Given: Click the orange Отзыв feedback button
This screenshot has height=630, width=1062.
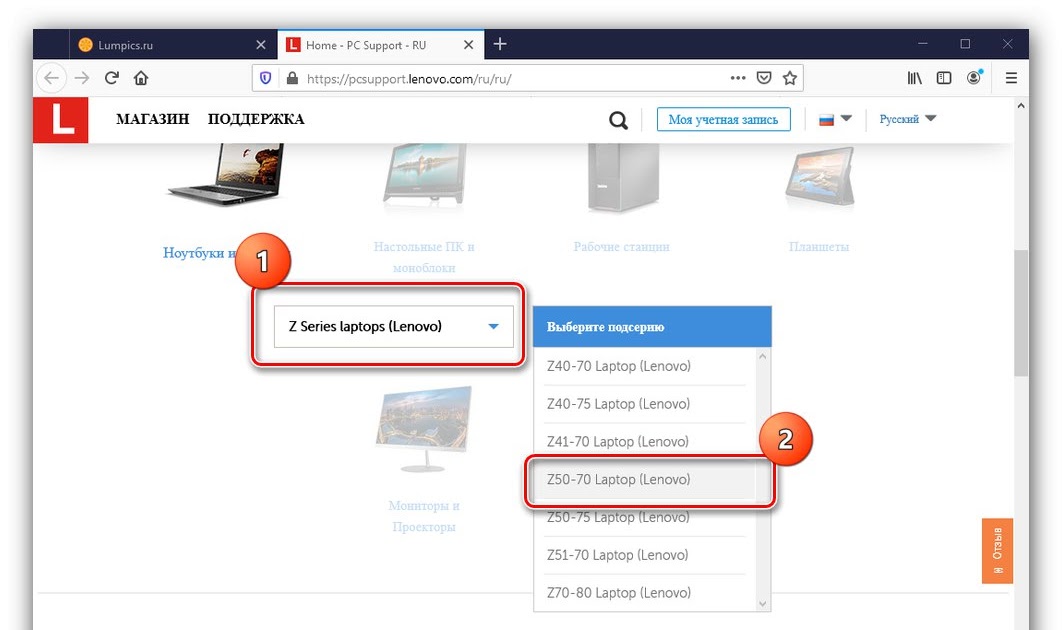Looking at the screenshot, I should point(998,551).
